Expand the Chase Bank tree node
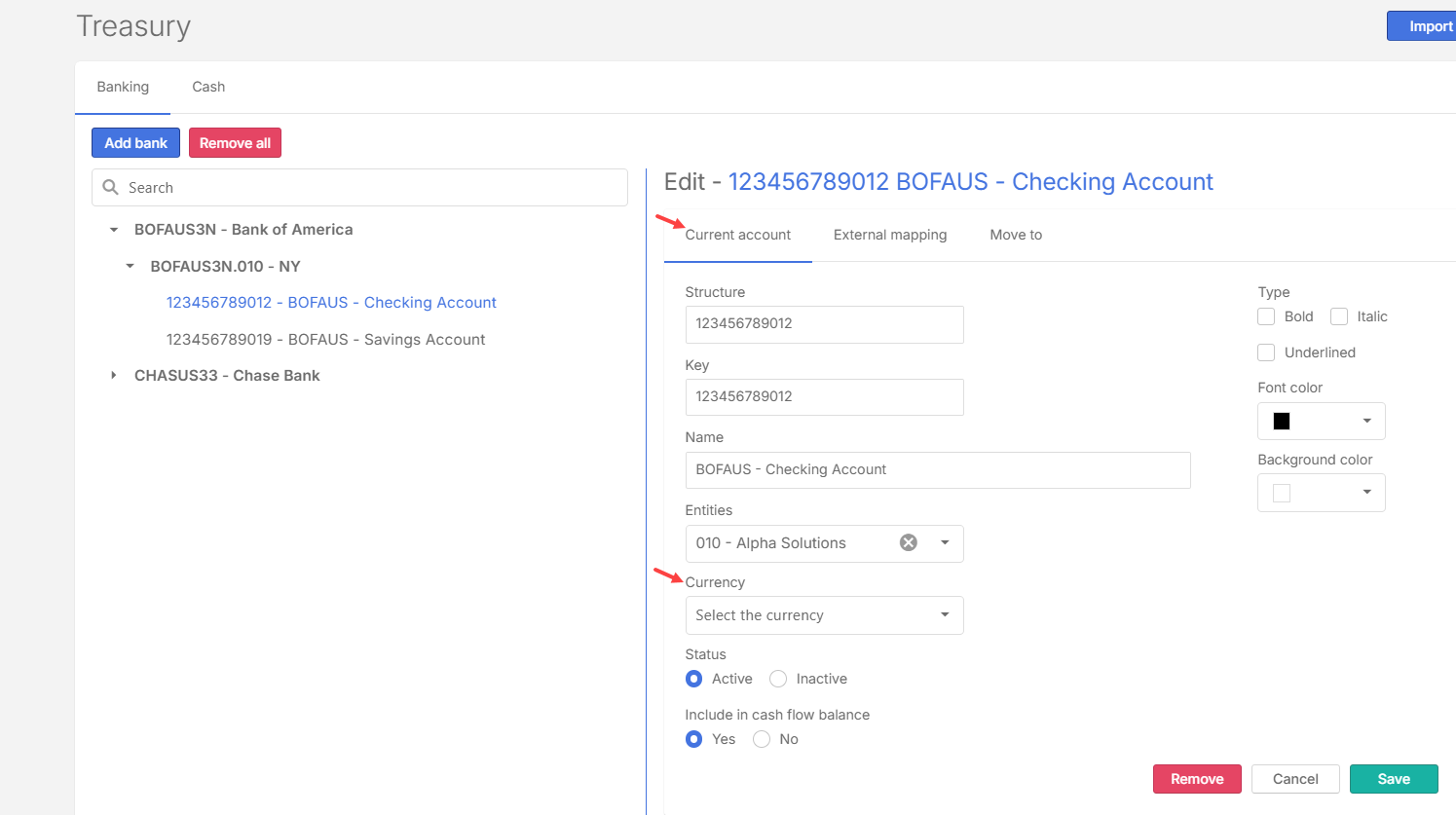This screenshot has width=1456, height=815. (114, 376)
